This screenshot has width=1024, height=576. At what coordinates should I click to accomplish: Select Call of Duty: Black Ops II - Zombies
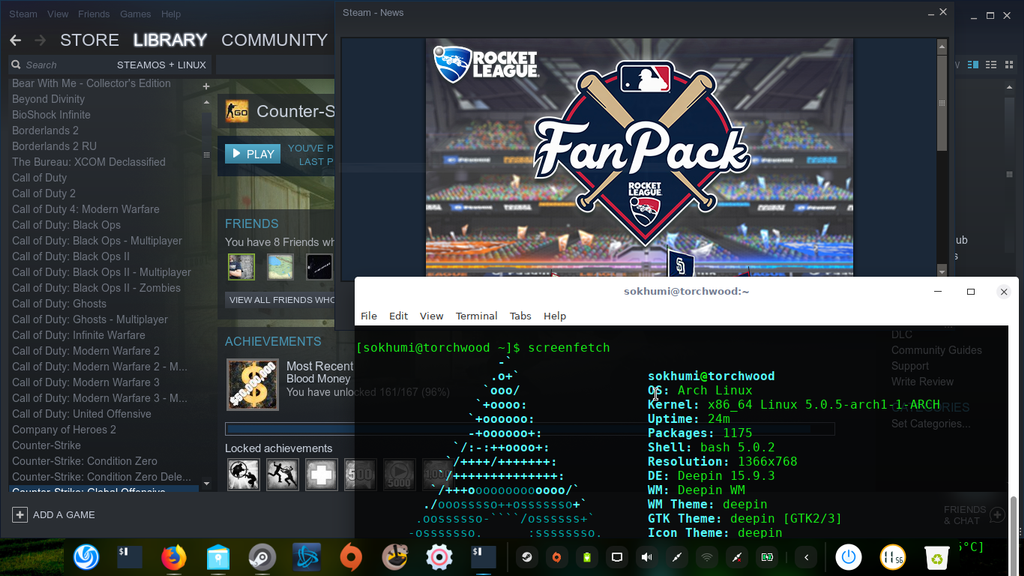coord(96,288)
